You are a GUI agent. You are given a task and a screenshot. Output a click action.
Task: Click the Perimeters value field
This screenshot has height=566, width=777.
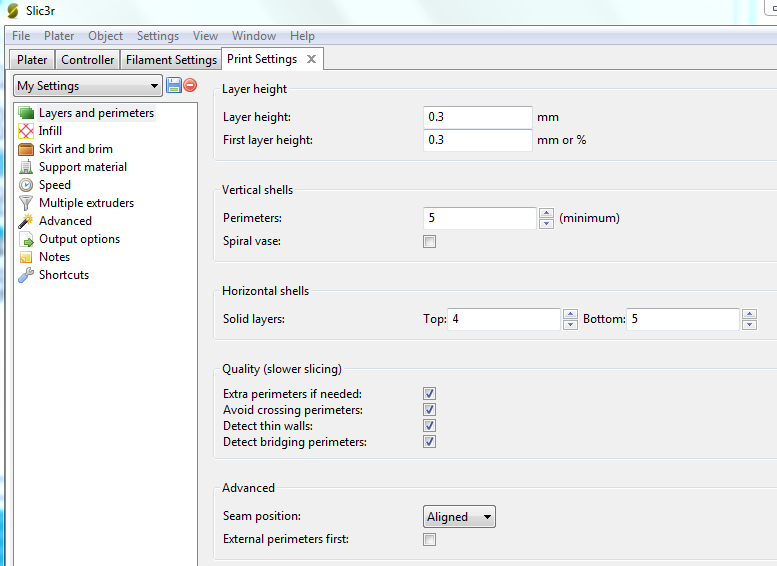click(480, 218)
